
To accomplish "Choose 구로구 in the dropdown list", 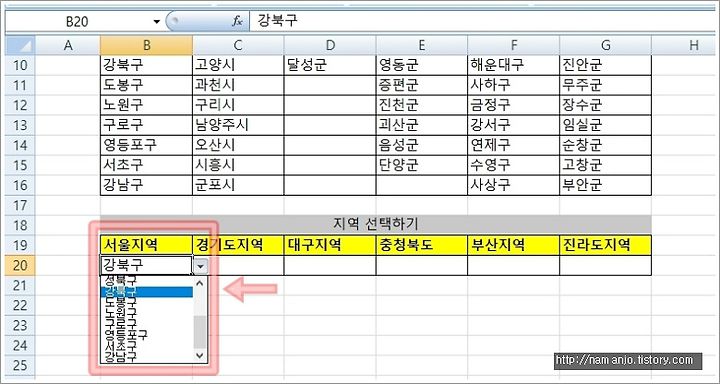I will [x=146, y=323].
